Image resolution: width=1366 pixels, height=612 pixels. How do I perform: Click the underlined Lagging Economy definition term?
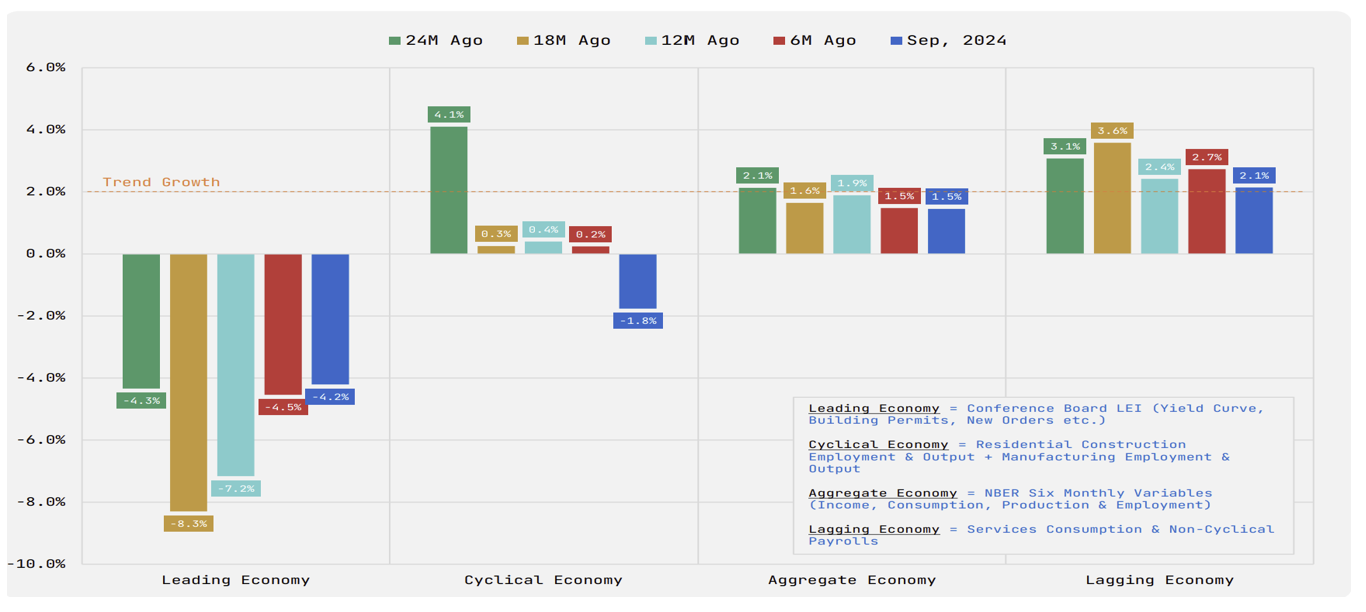point(874,529)
